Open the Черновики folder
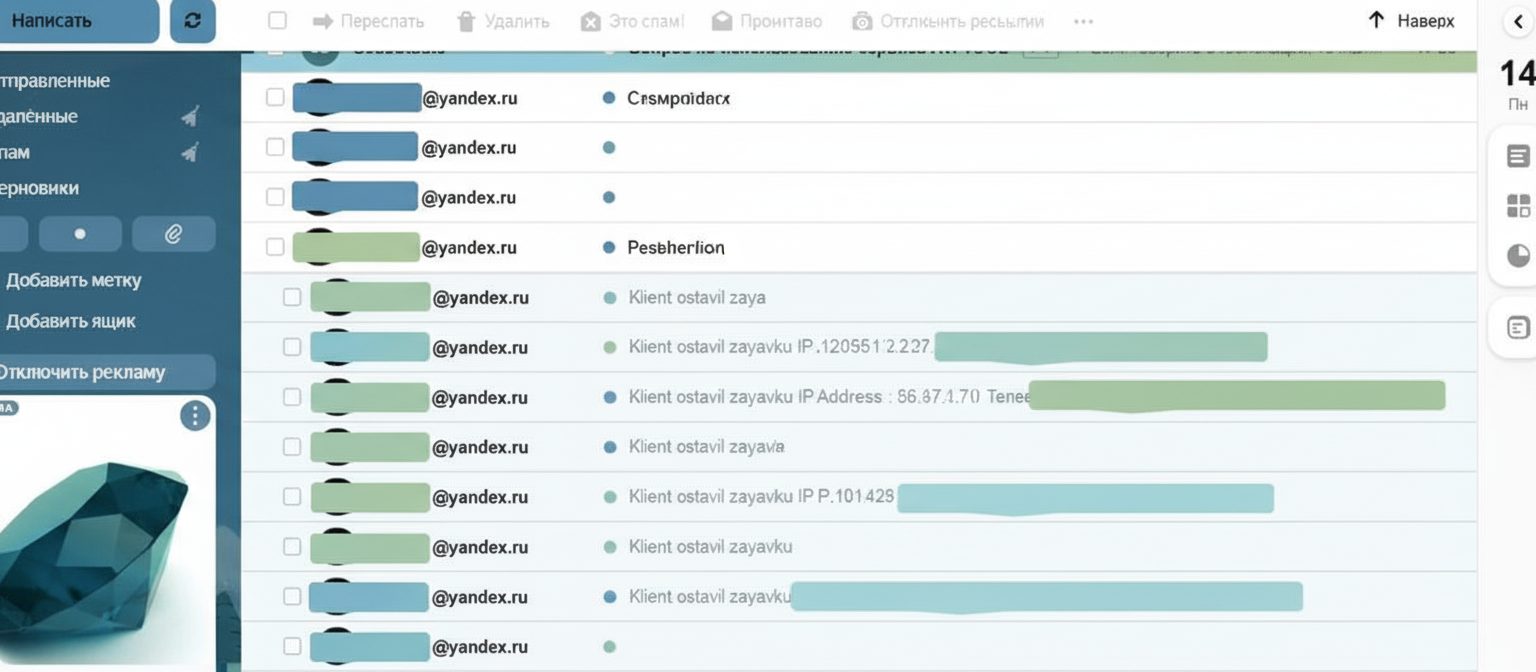1536x672 pixels. [x=40, y=188]
